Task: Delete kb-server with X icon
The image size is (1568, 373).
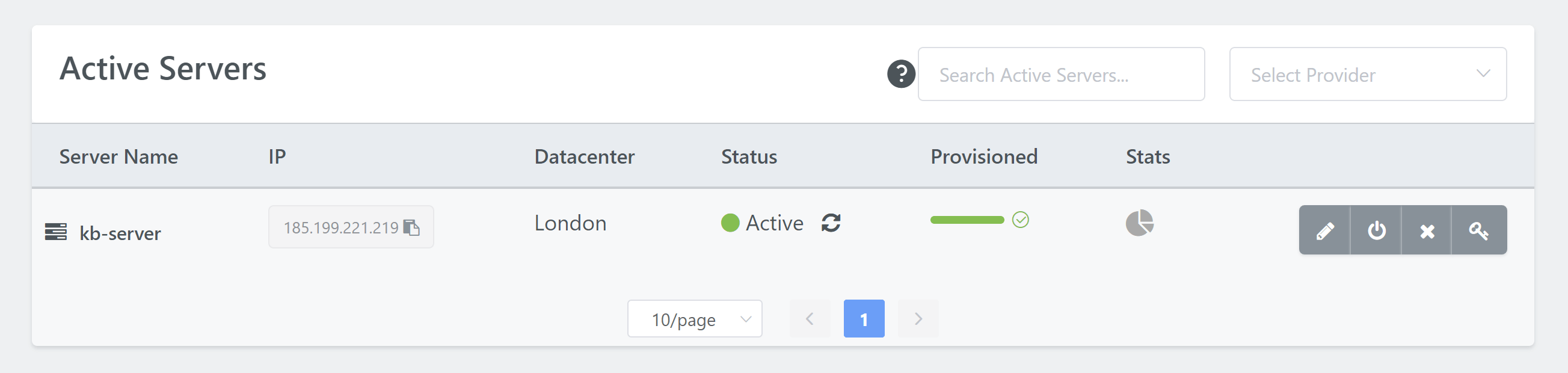Action: (1427, 230)
